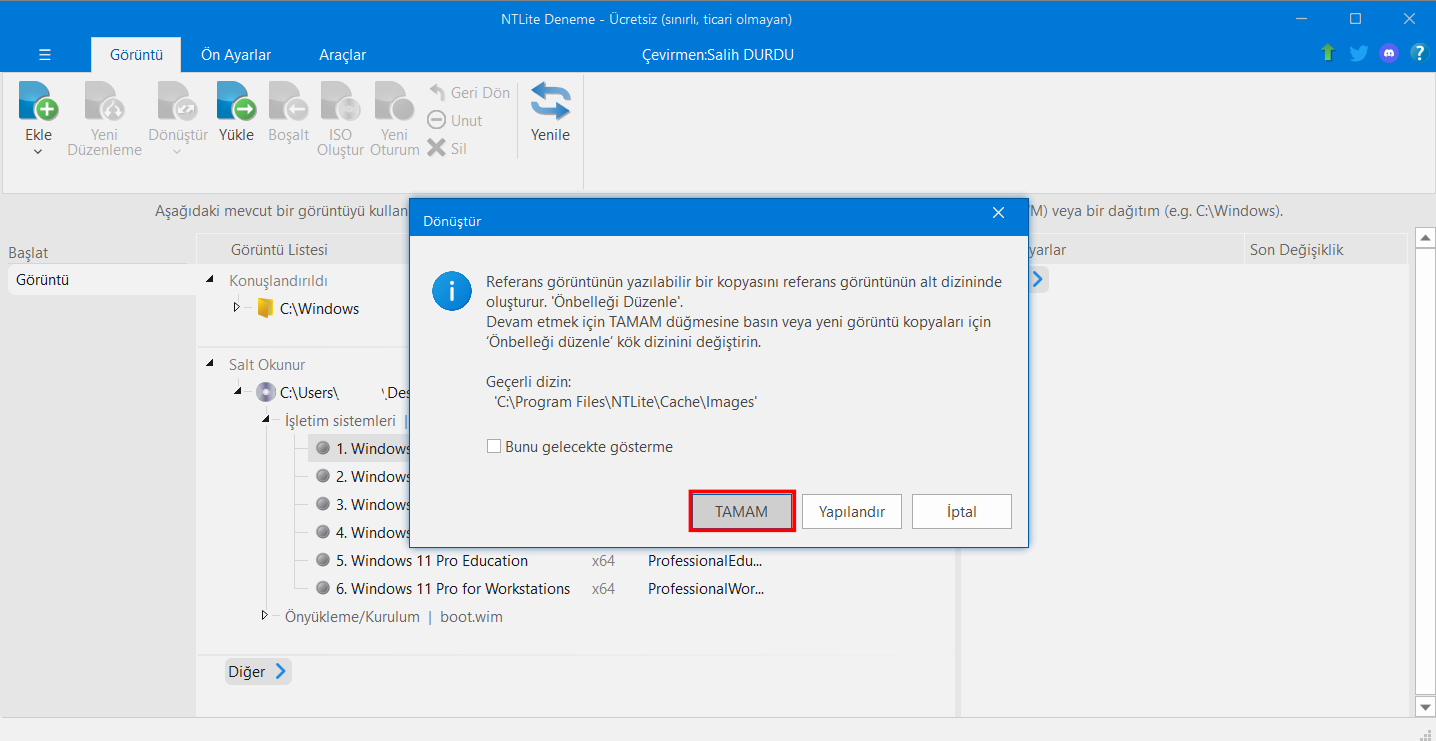Click scrollbar down arrow at right
Screen dimensions: 1436x741
[x=1425, y=707]
